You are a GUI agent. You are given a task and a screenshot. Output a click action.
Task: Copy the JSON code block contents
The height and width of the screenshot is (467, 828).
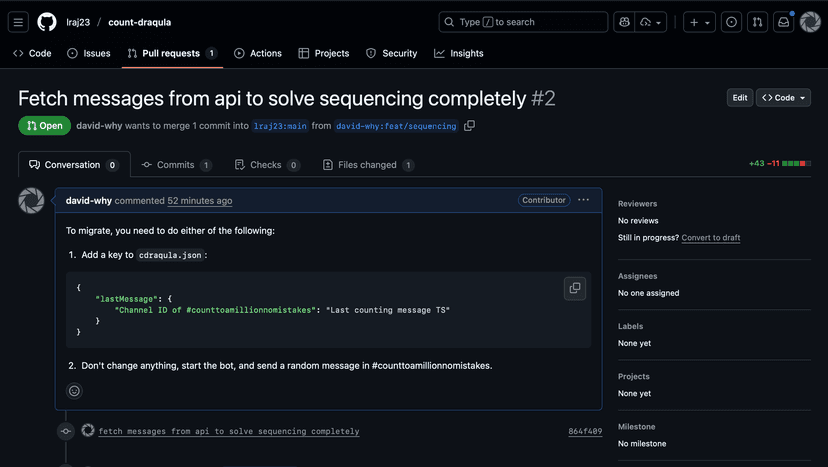coord(575,288)
